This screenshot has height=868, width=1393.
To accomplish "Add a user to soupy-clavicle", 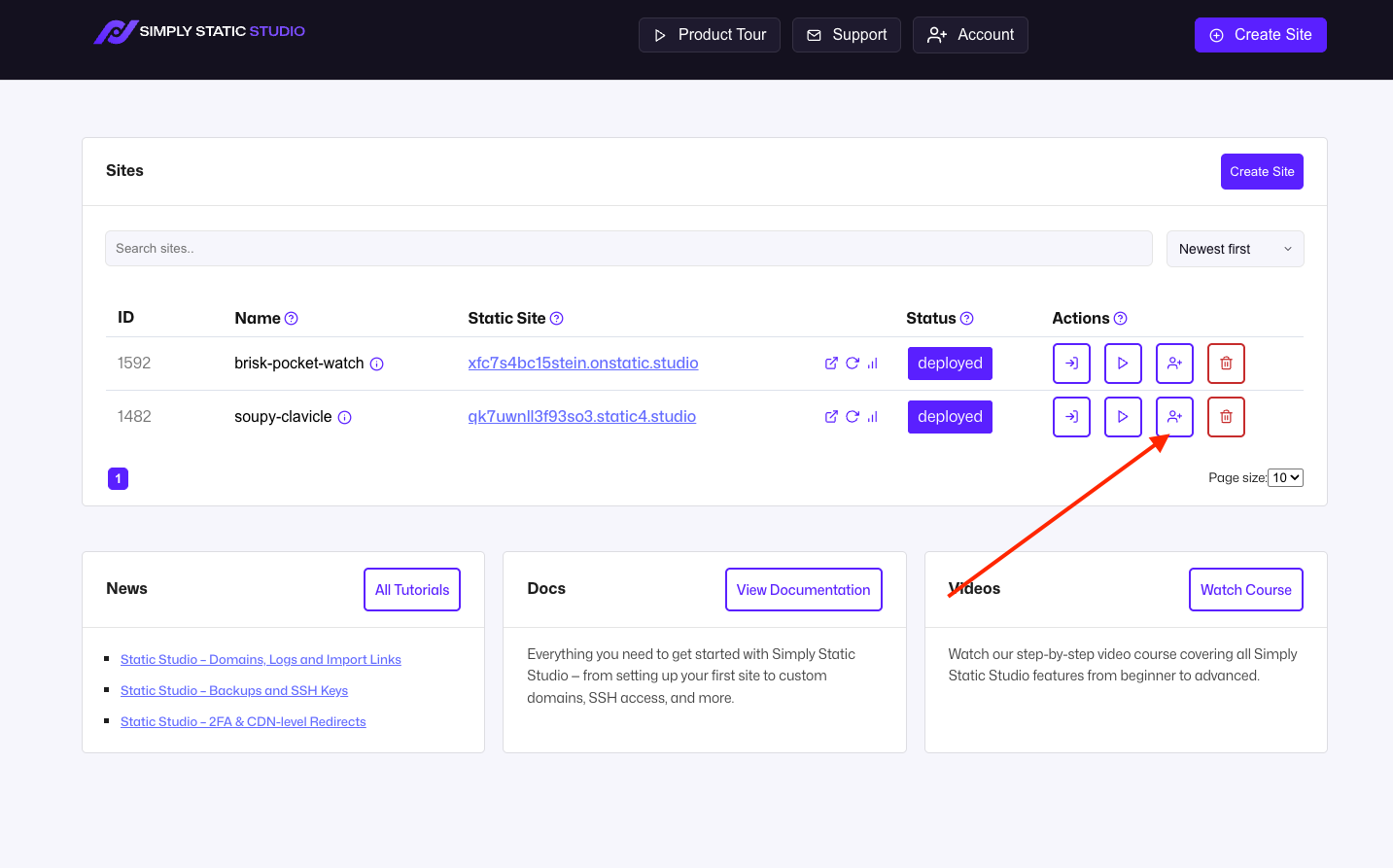I will coord(1174,417).
